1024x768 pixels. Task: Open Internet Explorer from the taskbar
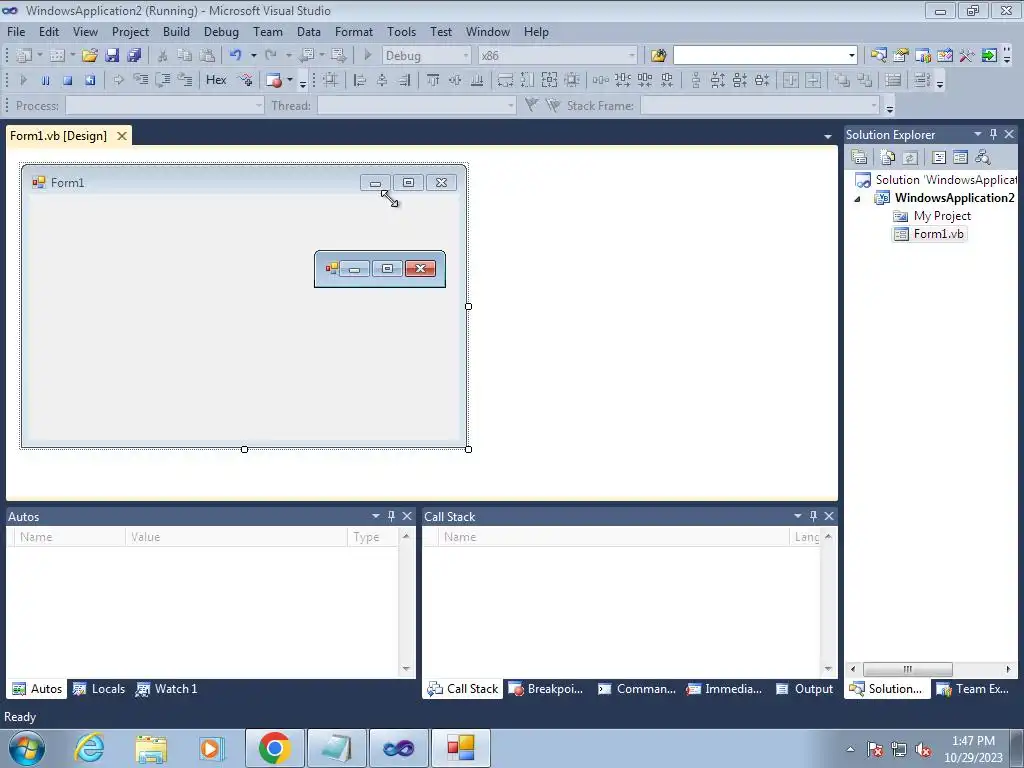point(89,748)
